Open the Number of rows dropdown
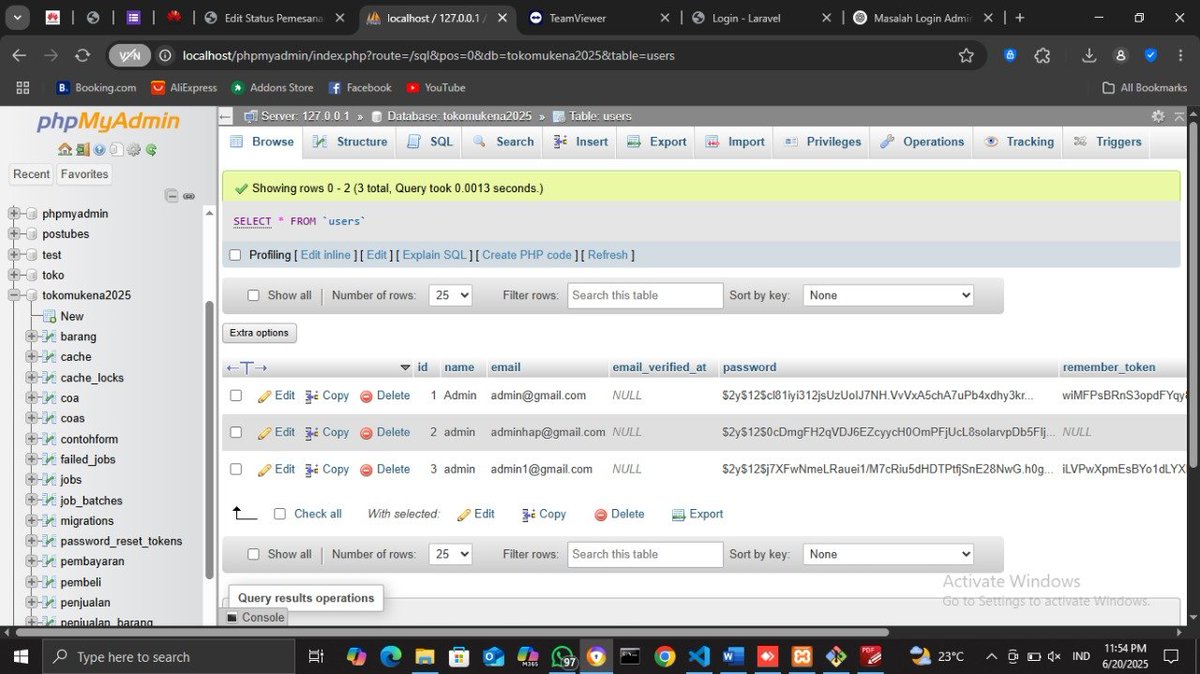 (x=450, y=295)
